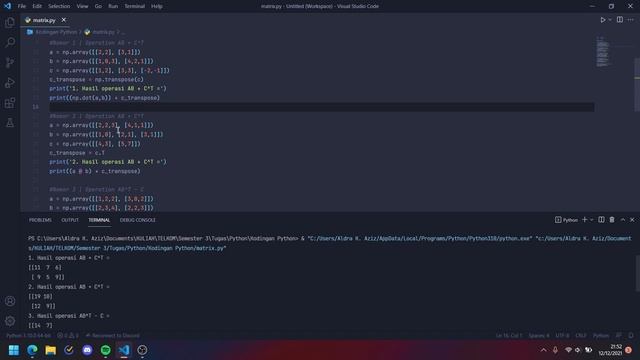Screen dimensions: 640x360
Task: Click the terminal vertical scrollbar
Action: 637,273
